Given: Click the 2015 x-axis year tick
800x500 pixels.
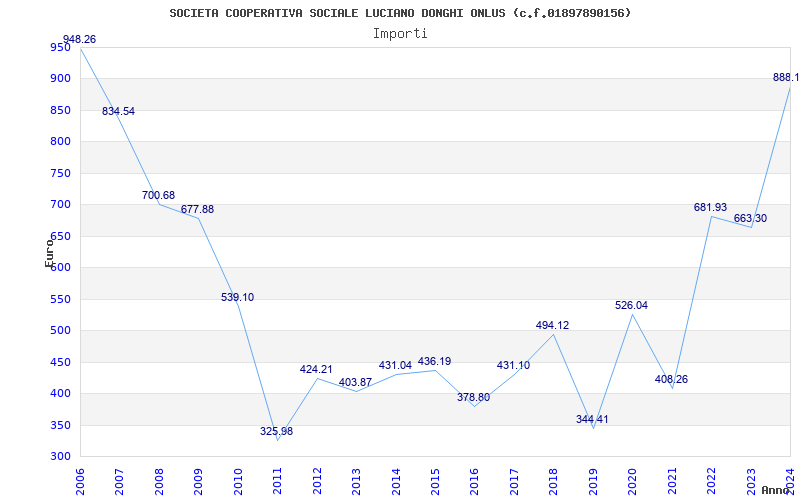Looking at the screenshot, I should [x=435, y=480].
